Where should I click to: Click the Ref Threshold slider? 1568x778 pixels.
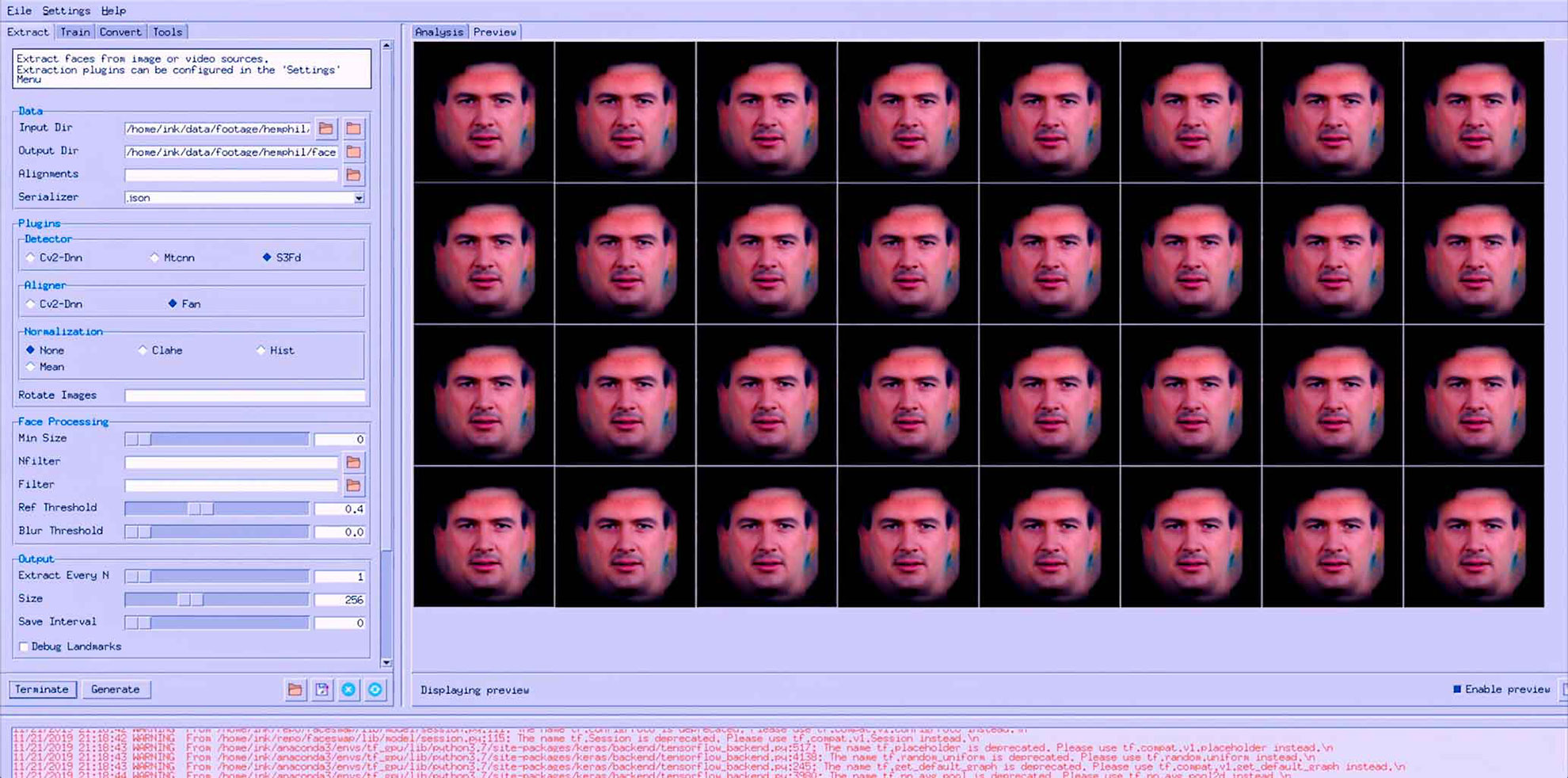[216, 509]
